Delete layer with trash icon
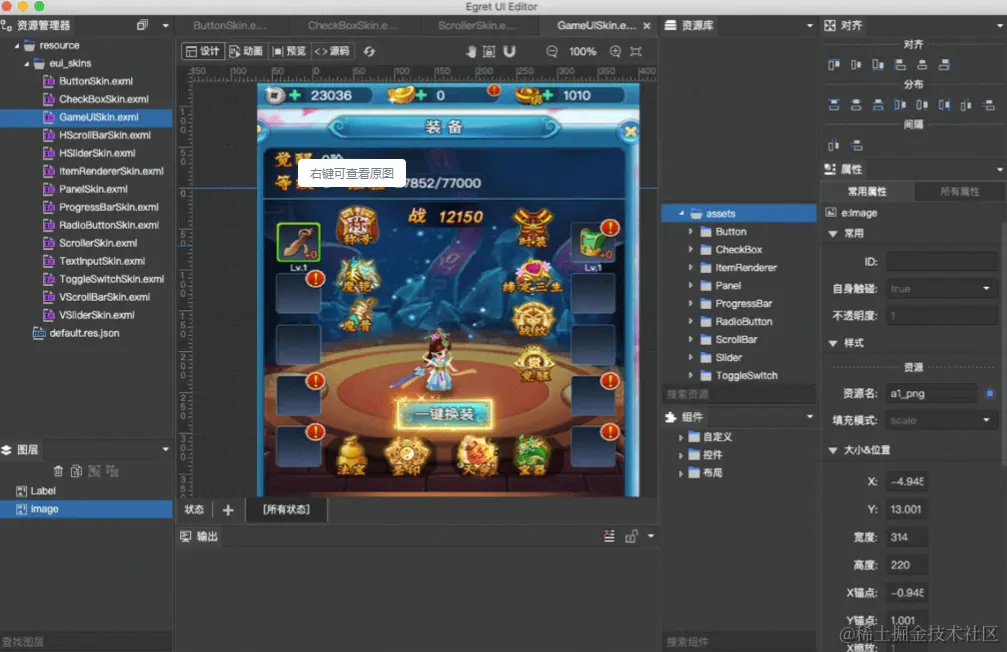Image resolution: width=1007 pixels, height=652 pixels. (x=58, y=471)
